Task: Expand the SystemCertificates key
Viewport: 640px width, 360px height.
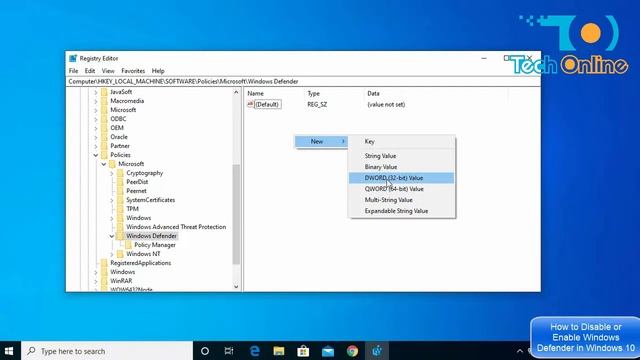Action: (112, 200)
